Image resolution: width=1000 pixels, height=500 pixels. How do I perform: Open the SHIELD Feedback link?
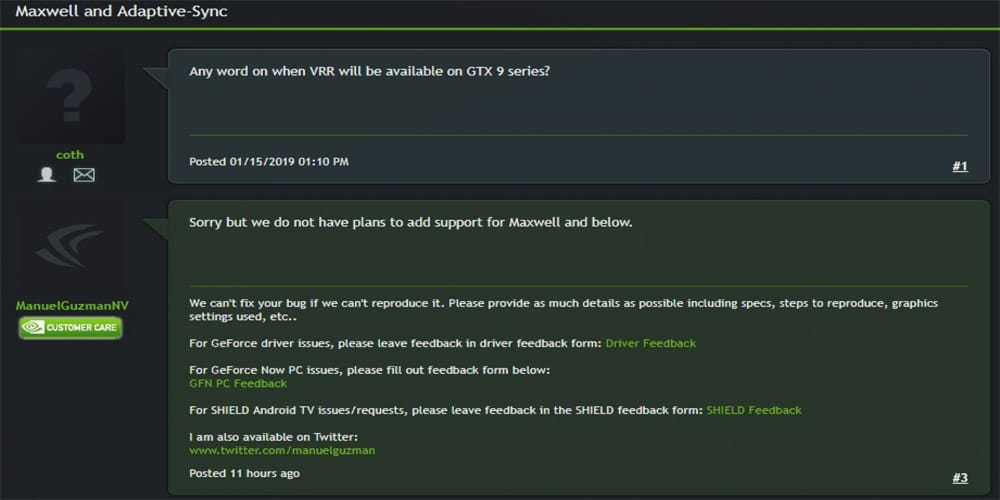point(754,410)
